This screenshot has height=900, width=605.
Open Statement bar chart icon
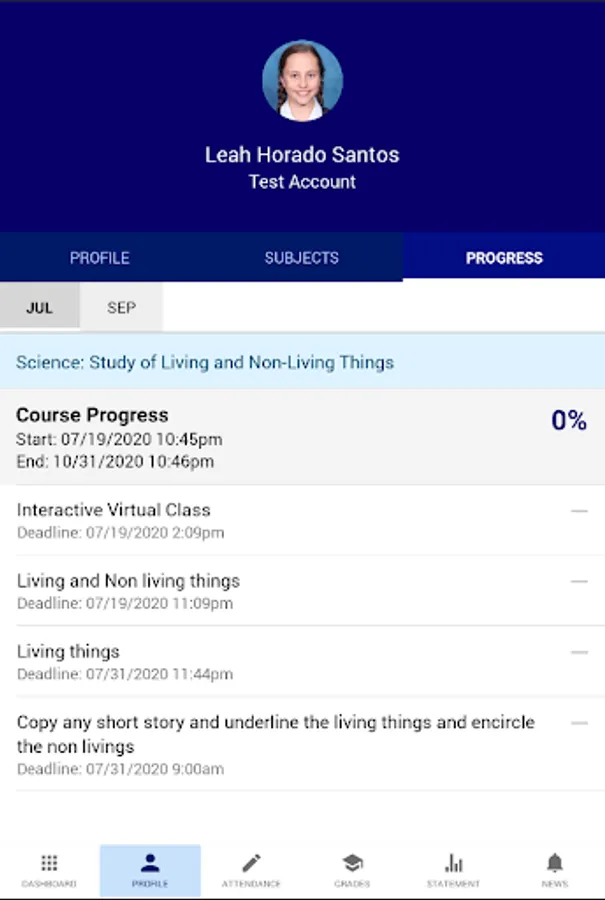click(453, 864)
